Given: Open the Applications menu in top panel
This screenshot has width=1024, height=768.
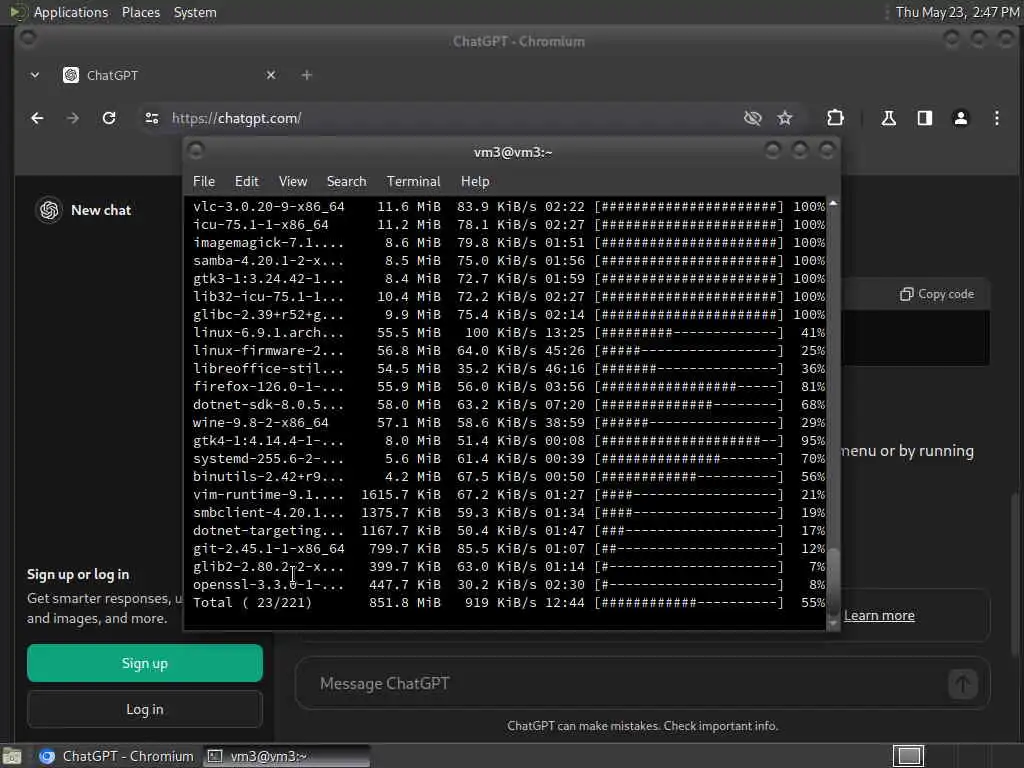Looking at the screenshot, I should (71, 12).
